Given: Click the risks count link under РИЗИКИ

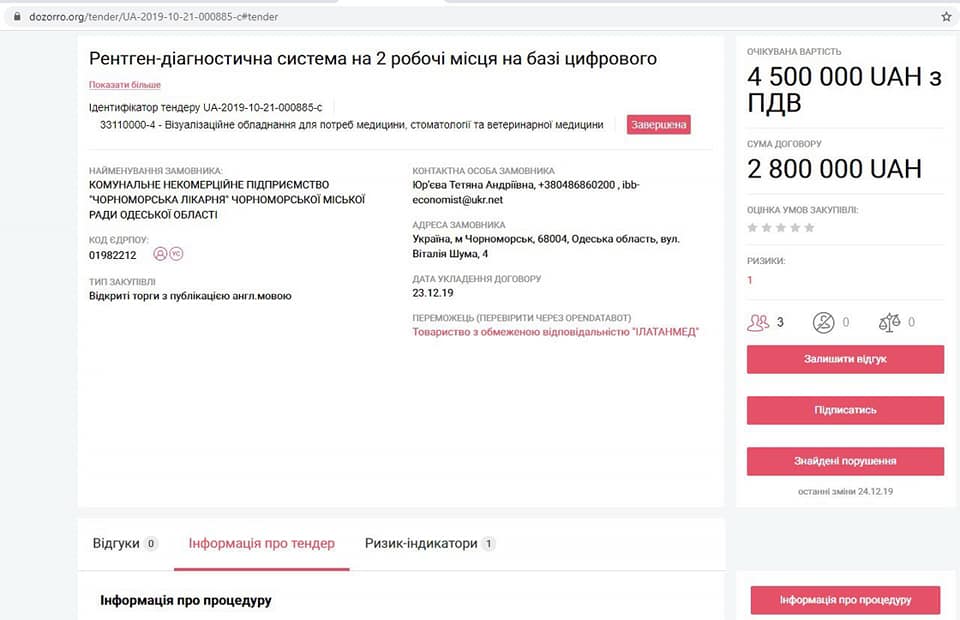Looking at the screenshot, I should click(750, 280).
